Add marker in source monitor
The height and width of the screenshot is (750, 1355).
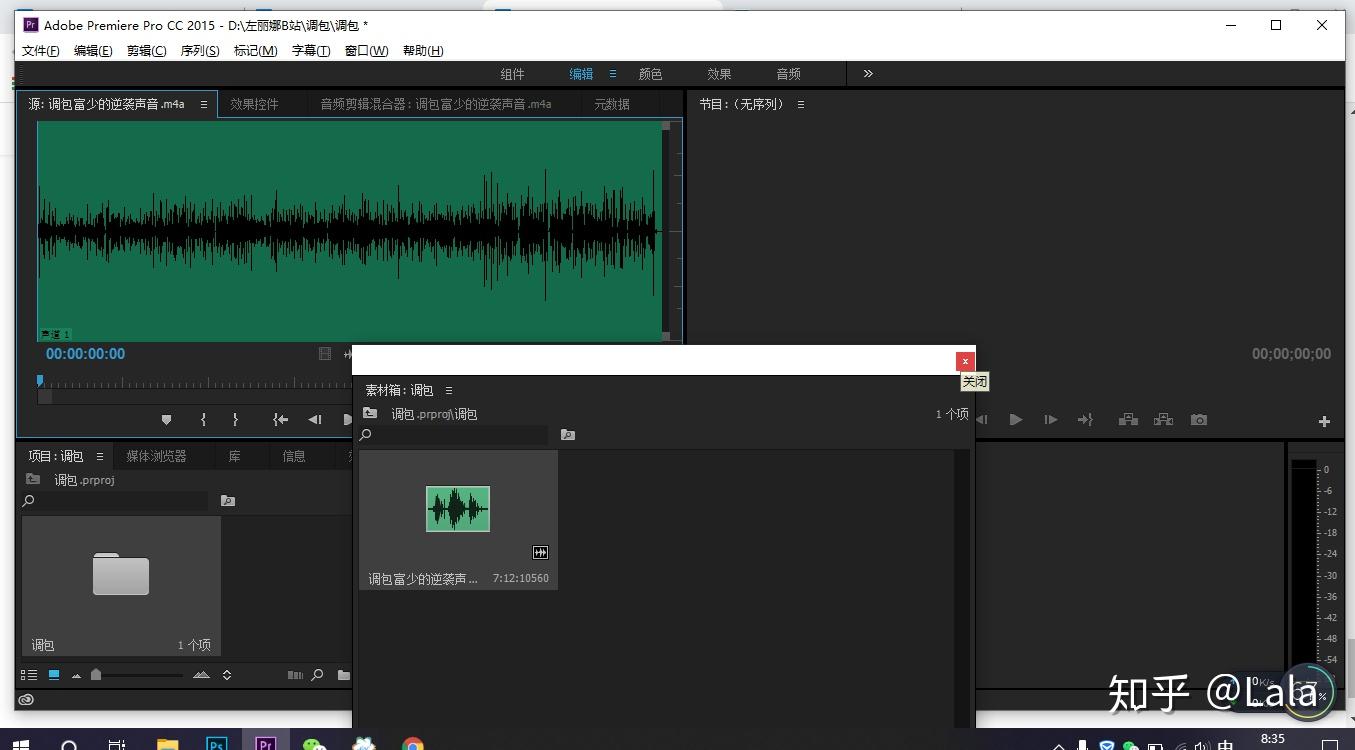point(166,420)
